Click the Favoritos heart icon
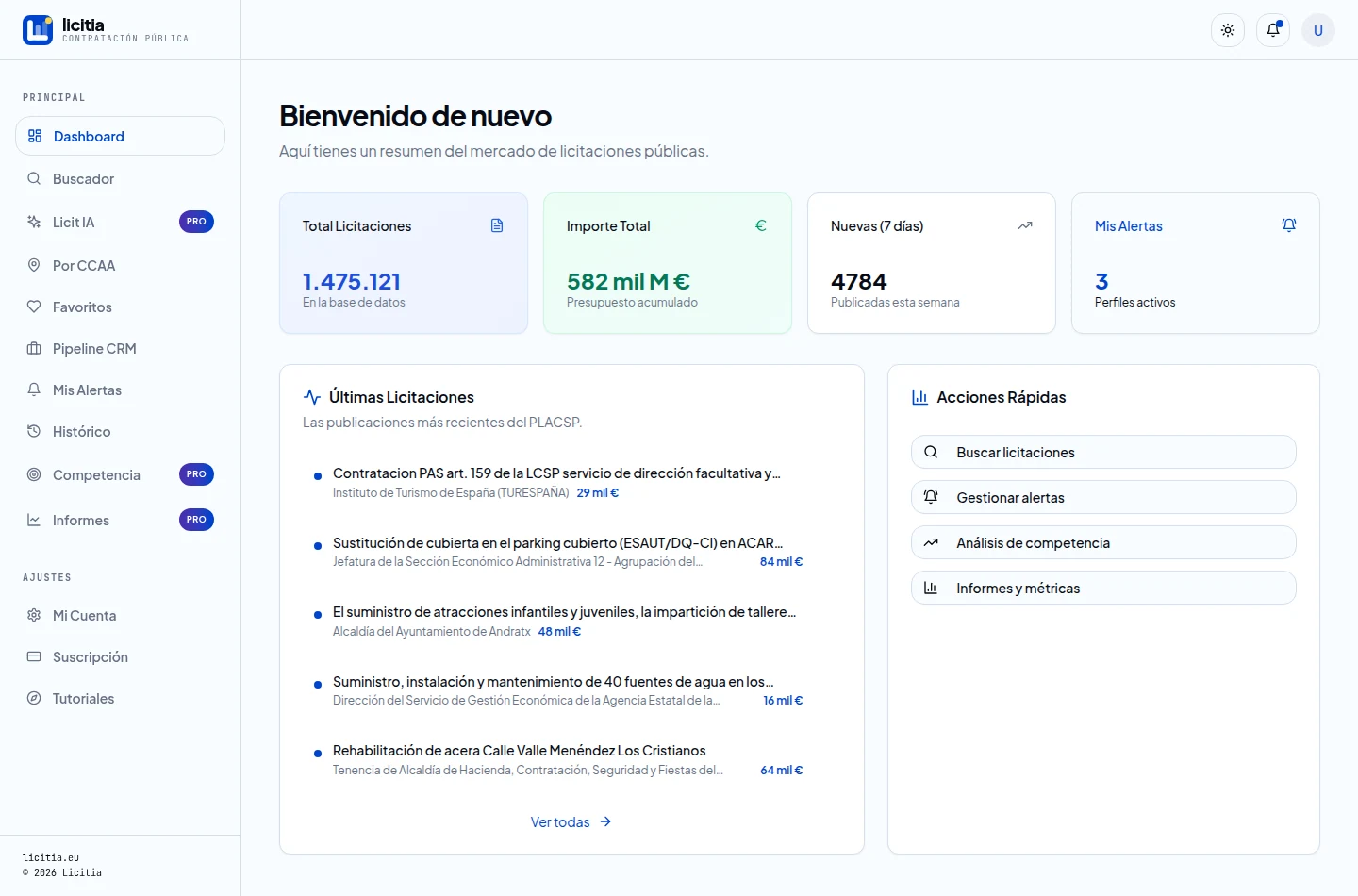 pos(34,307)
